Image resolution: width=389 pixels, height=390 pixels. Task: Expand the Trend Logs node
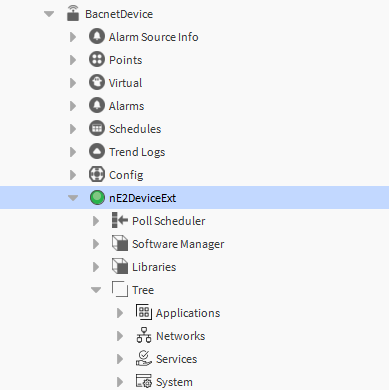[73, 152]
